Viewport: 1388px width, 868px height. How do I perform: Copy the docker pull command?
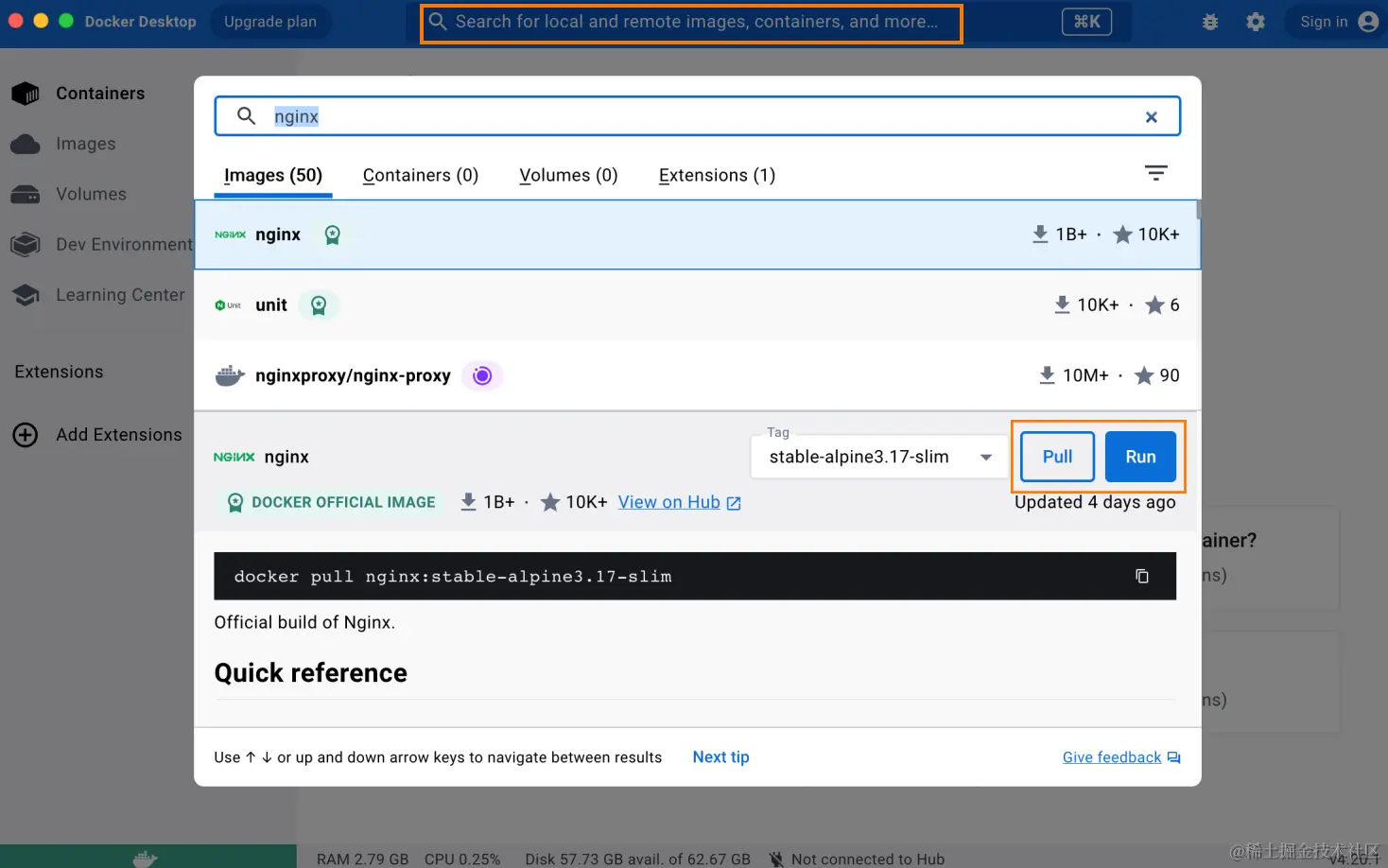pos(1141,576)
